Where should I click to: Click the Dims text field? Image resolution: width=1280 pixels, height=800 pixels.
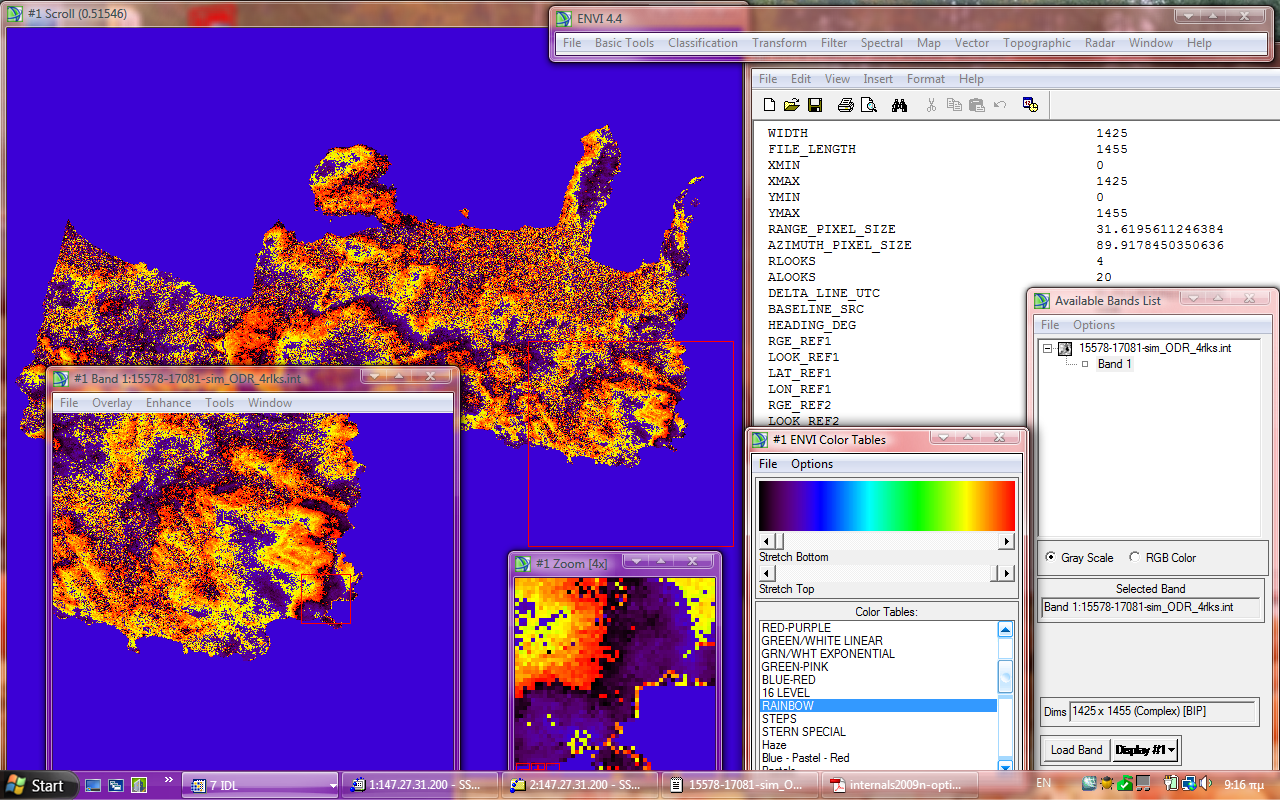(x=1163, y=712)
